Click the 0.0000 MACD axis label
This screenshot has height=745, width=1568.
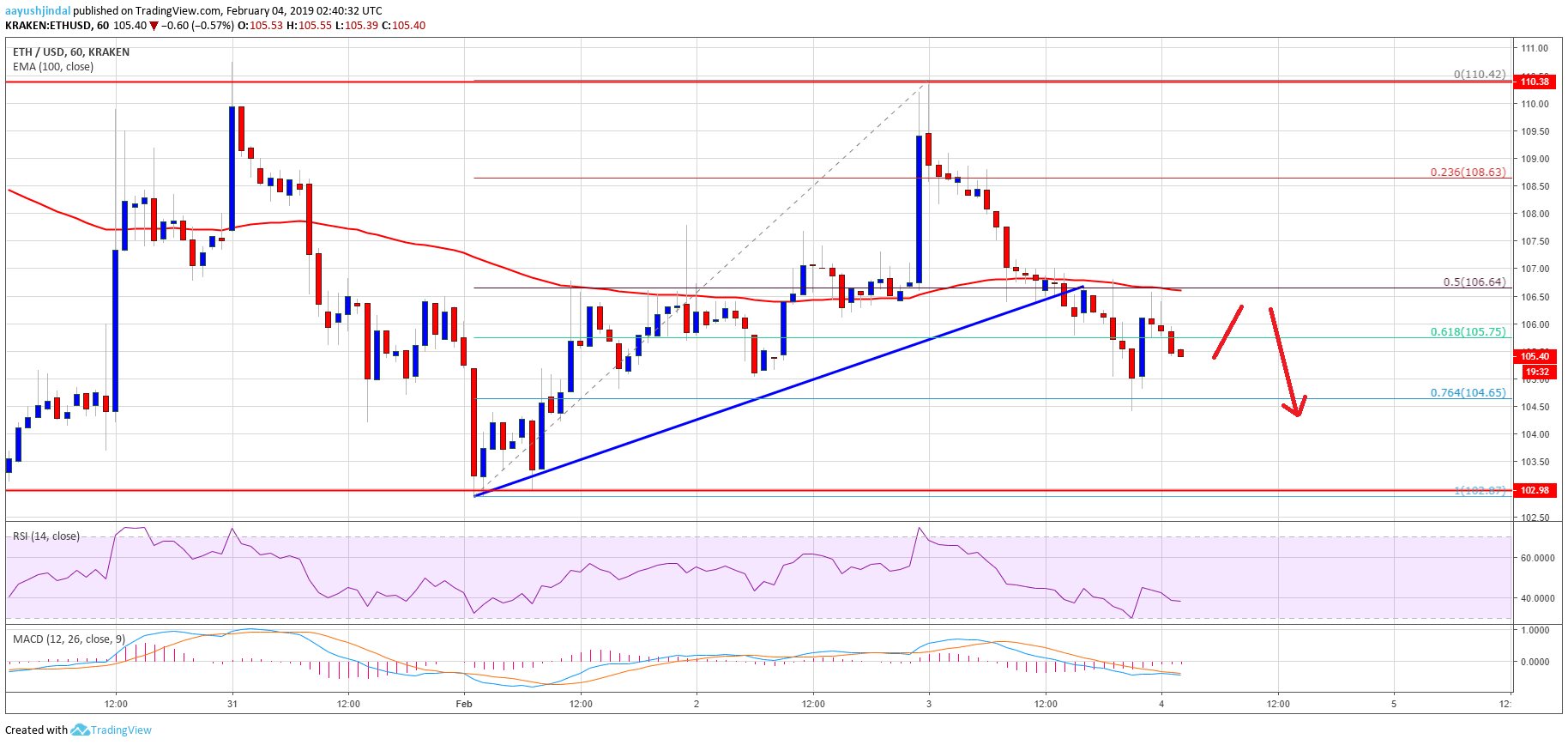click(x=1535, y=662)
